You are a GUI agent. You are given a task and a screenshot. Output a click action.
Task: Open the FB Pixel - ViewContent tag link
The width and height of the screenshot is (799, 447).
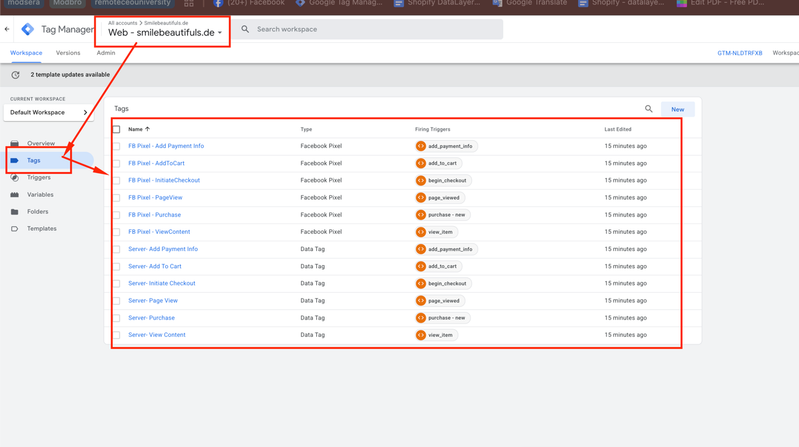159,232
